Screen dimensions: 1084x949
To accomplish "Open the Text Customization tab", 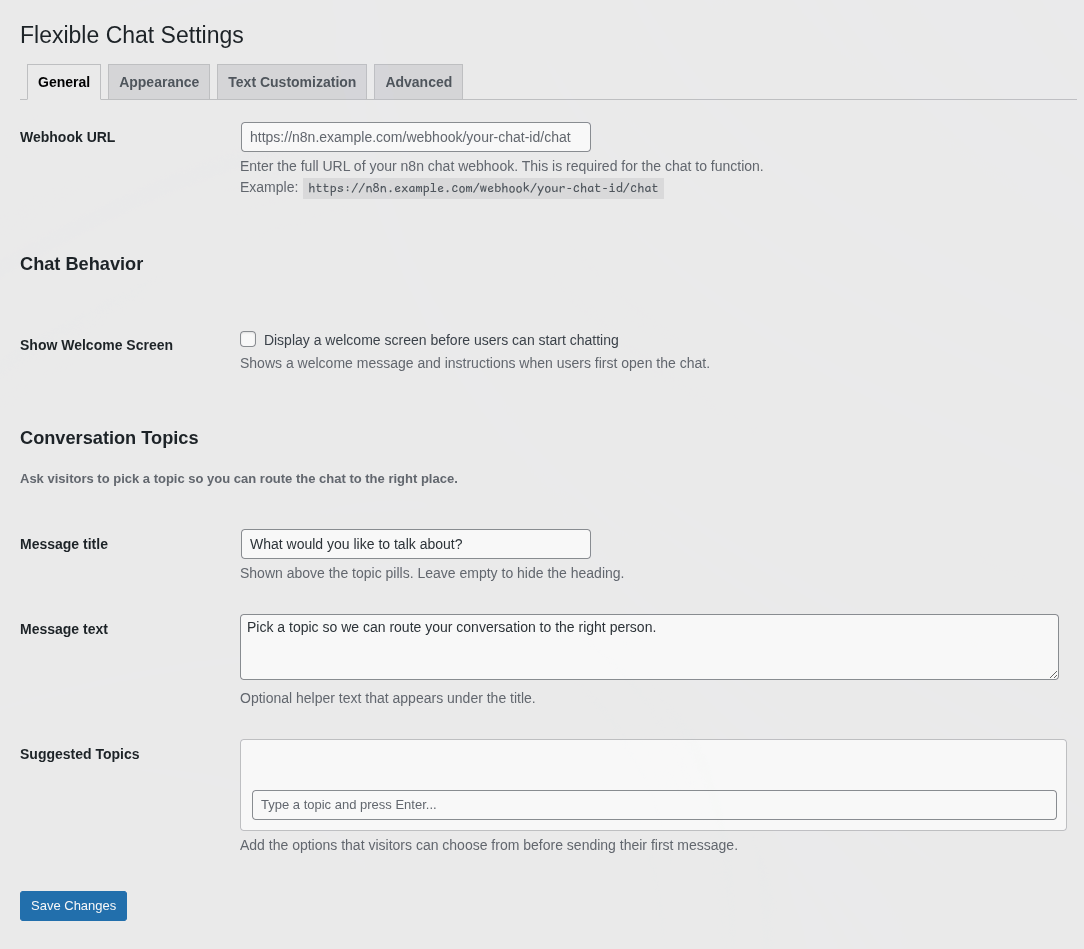I will click(291, 81).
